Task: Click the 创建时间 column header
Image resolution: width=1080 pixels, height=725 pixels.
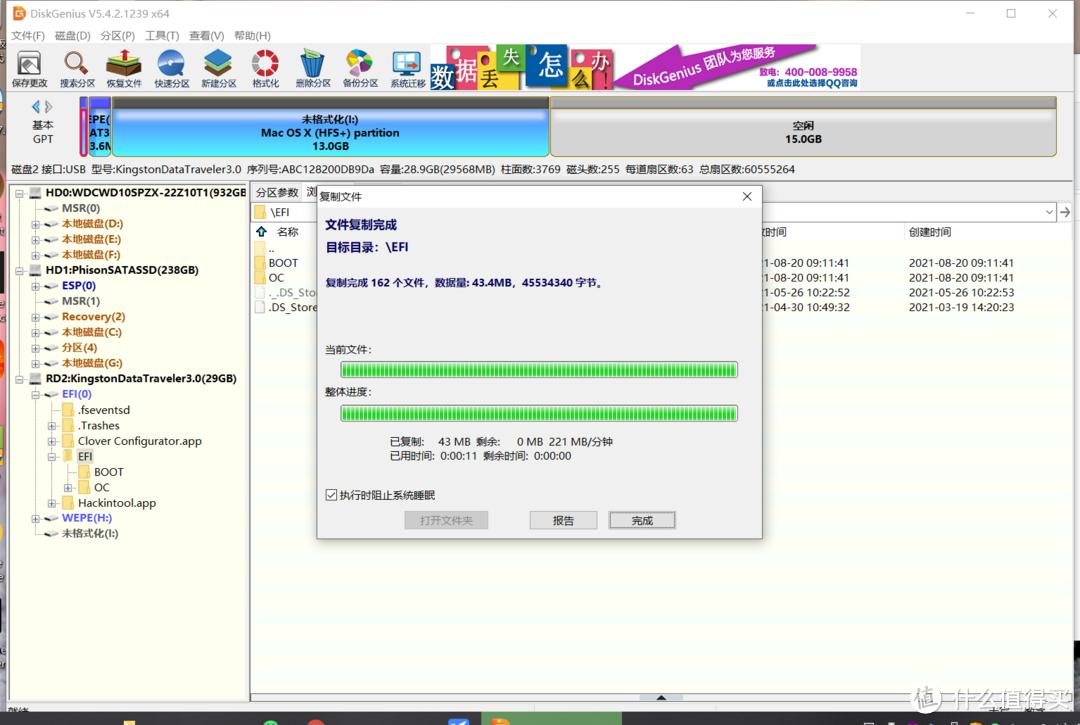Action: 930,232
